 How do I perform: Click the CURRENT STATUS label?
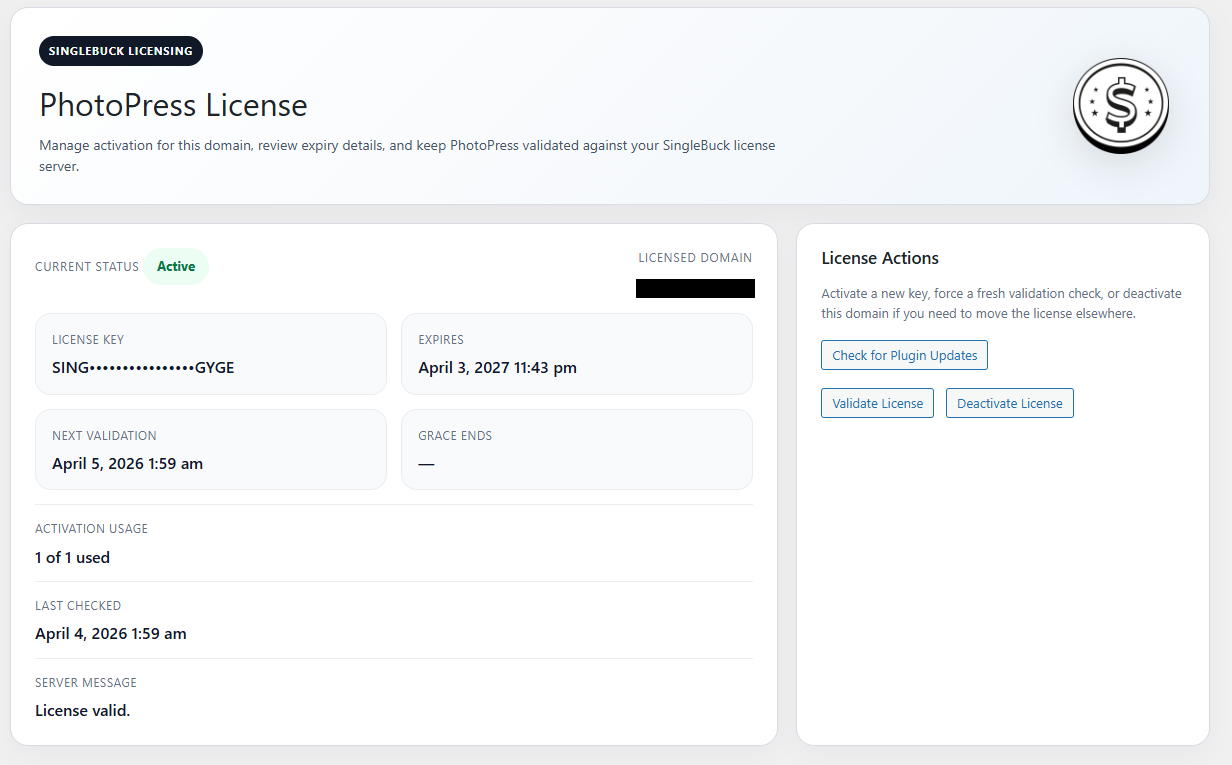pyautogui.click(x=87, y=267)
